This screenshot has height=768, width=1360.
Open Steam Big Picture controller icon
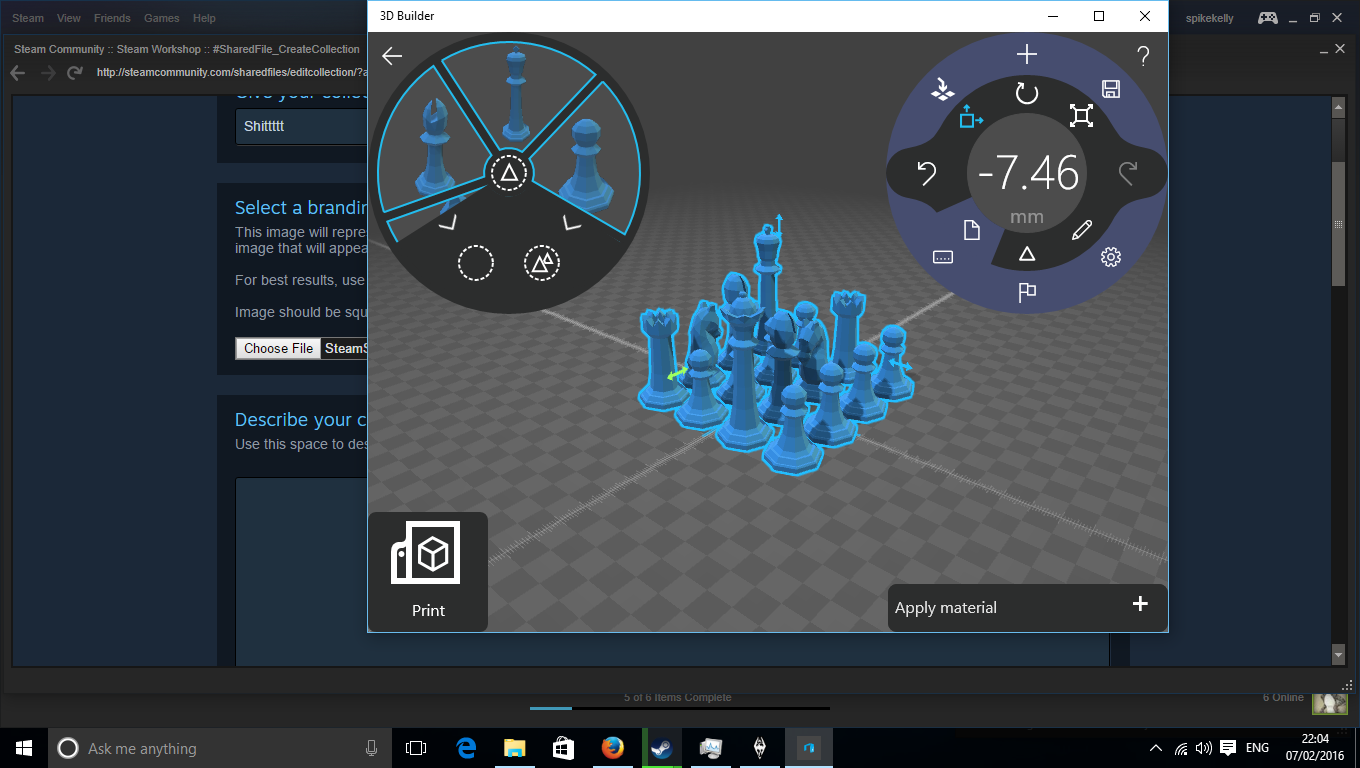pos(1267,18)
